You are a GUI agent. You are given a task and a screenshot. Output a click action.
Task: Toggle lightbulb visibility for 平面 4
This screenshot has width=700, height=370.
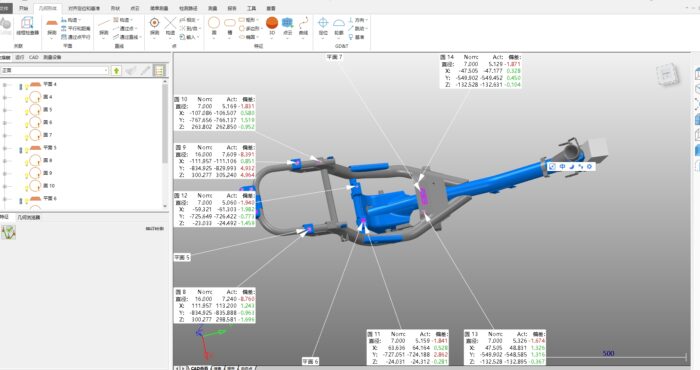click(26, 86)
